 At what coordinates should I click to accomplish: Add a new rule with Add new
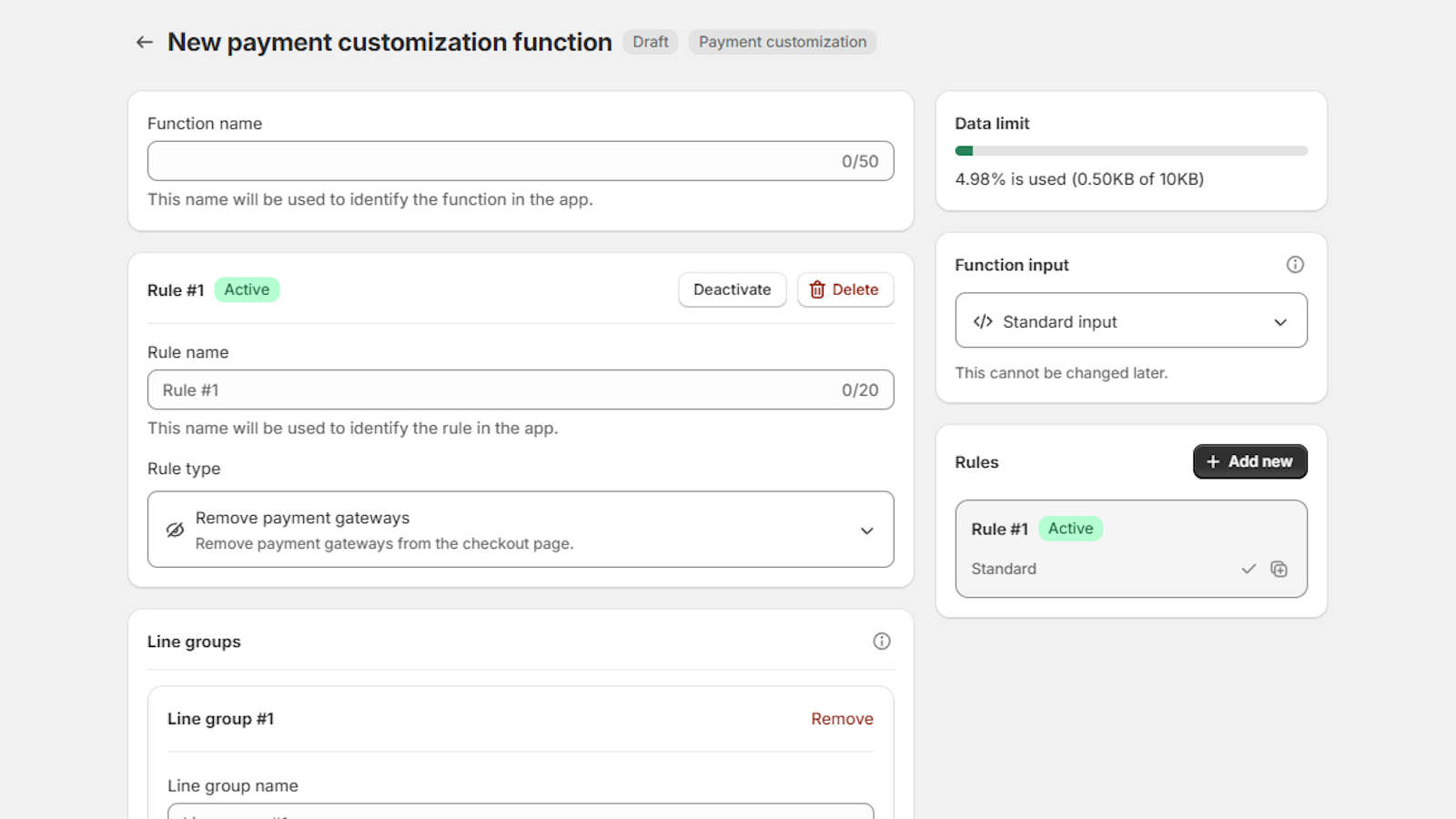click(x=1249, y=461)
